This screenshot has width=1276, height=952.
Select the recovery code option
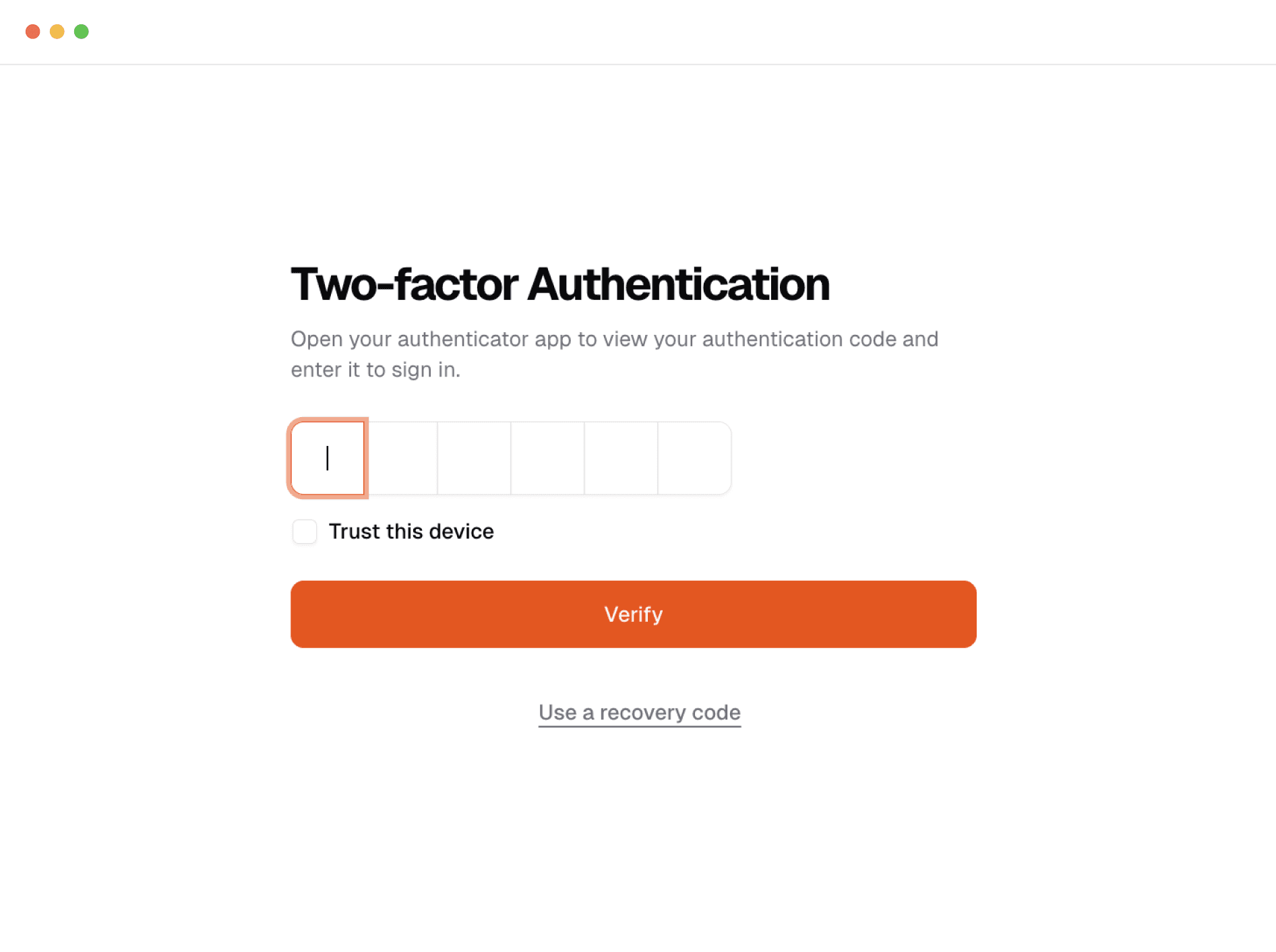639,712
